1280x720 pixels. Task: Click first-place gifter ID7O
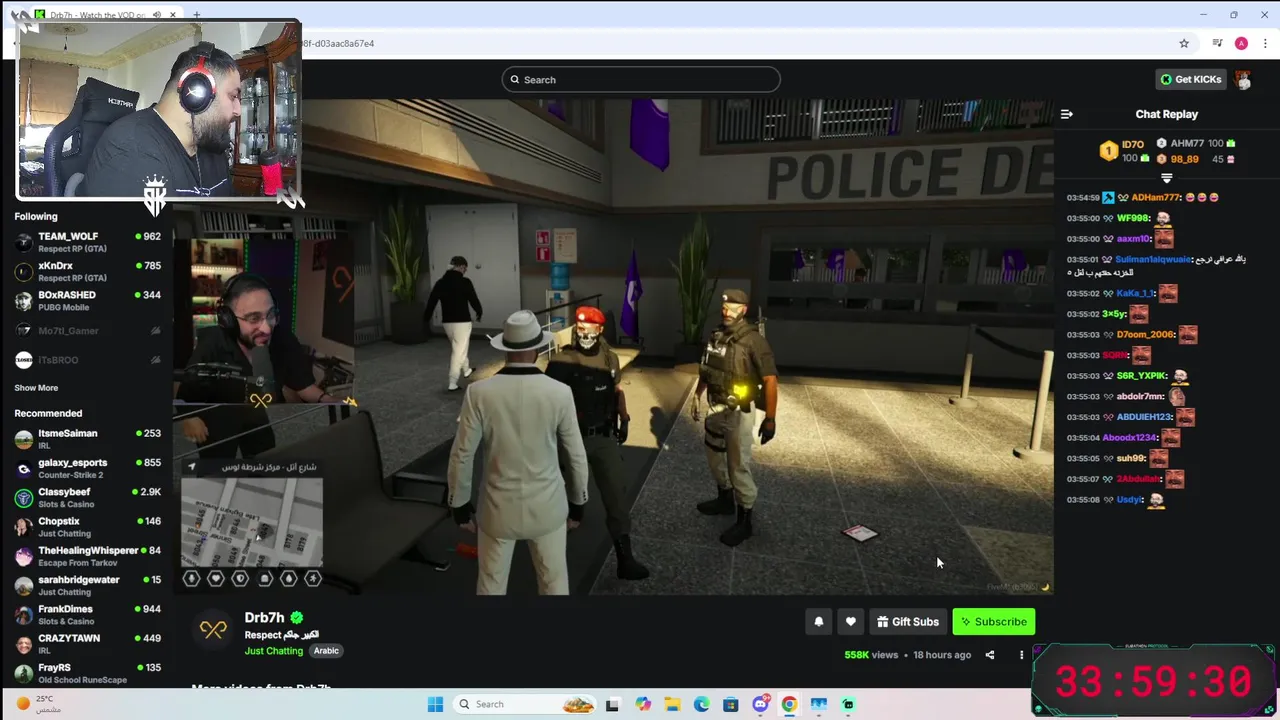coord(1132,144)
